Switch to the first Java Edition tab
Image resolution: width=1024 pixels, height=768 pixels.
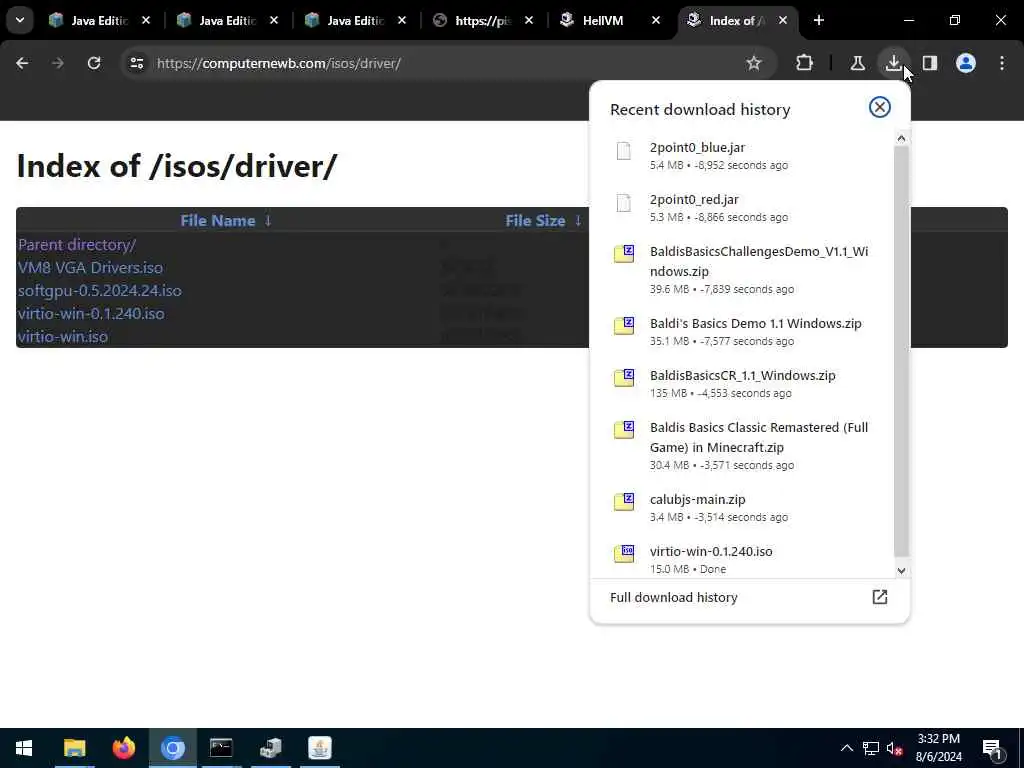(x=89, y=20)
